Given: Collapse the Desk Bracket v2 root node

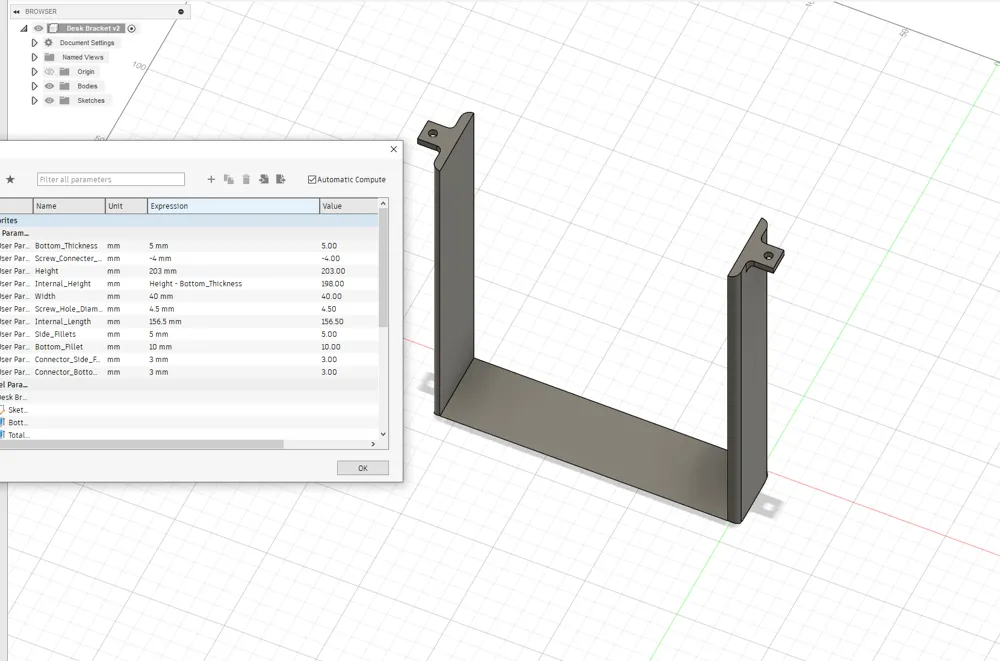Looking at the screenshot, I should click(24, 28).
